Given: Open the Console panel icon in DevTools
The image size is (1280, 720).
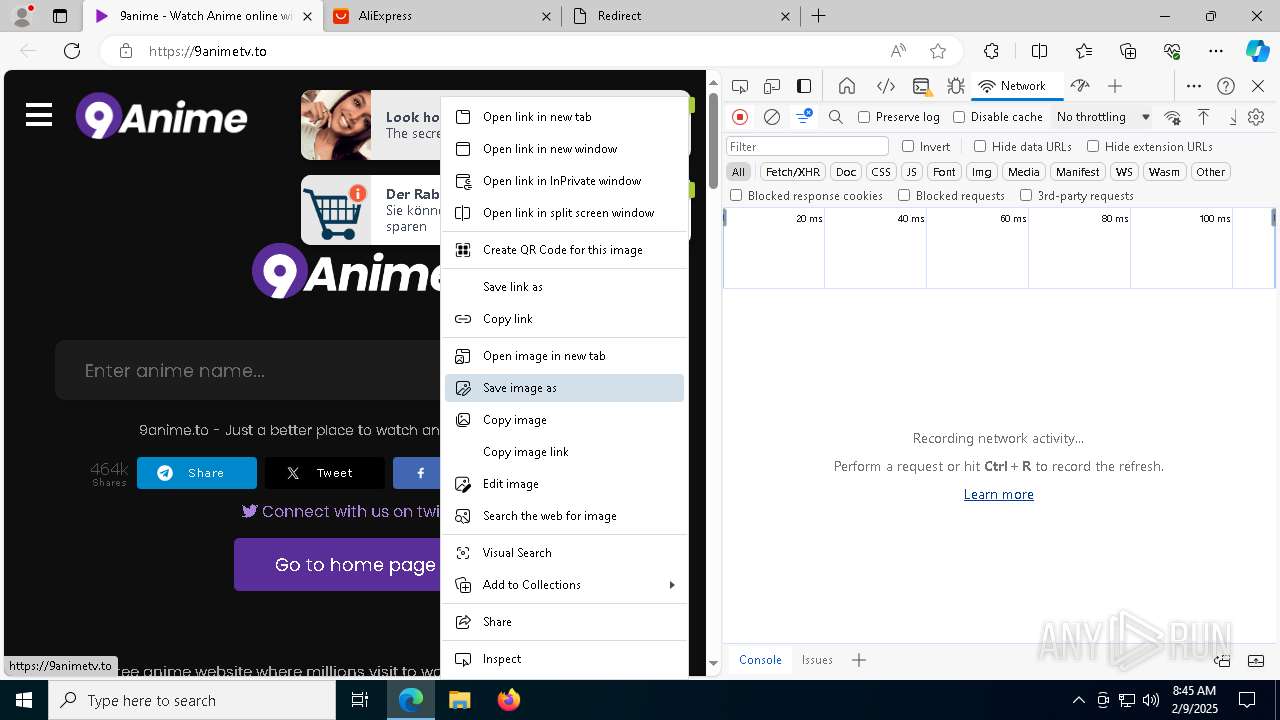Looking at the screenshot, I should [x=921, y=86].
